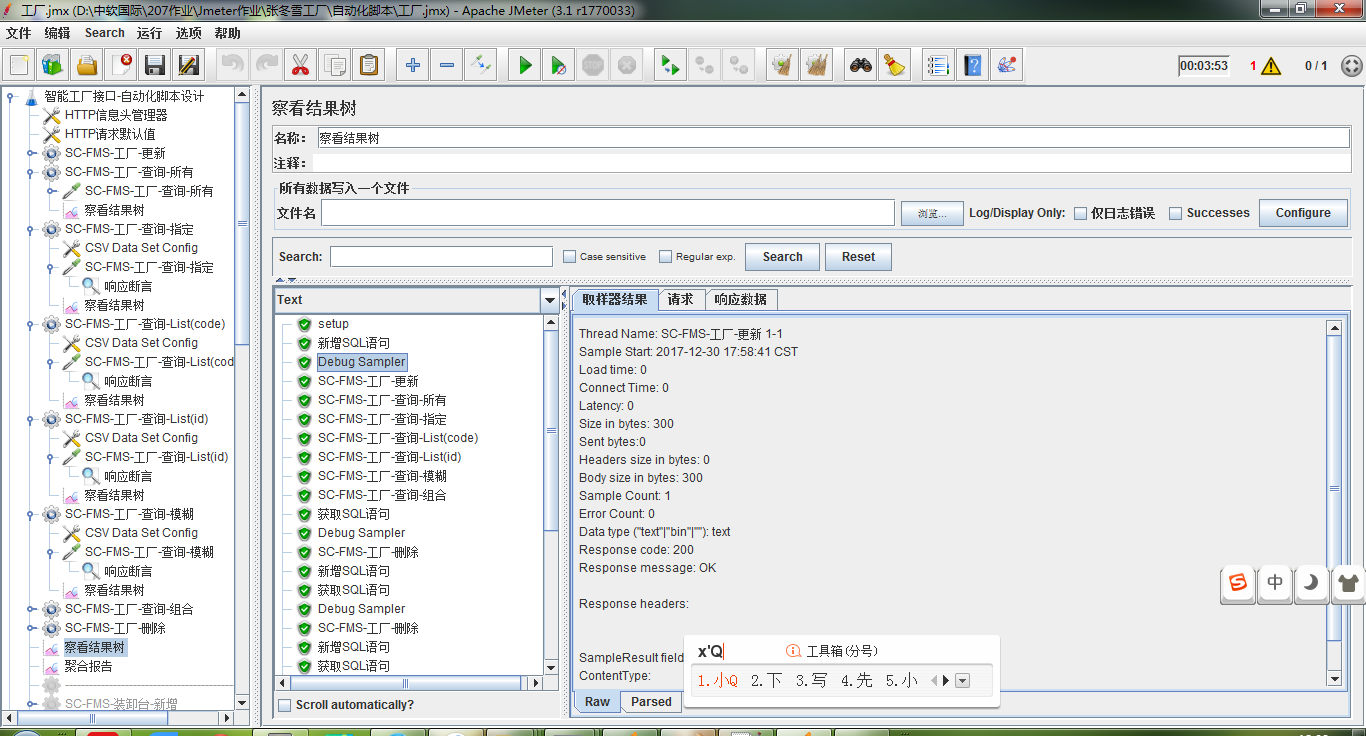Open the 编辑 menu
The height and width of the screenshot is (736, 1366).
point(57,33)
